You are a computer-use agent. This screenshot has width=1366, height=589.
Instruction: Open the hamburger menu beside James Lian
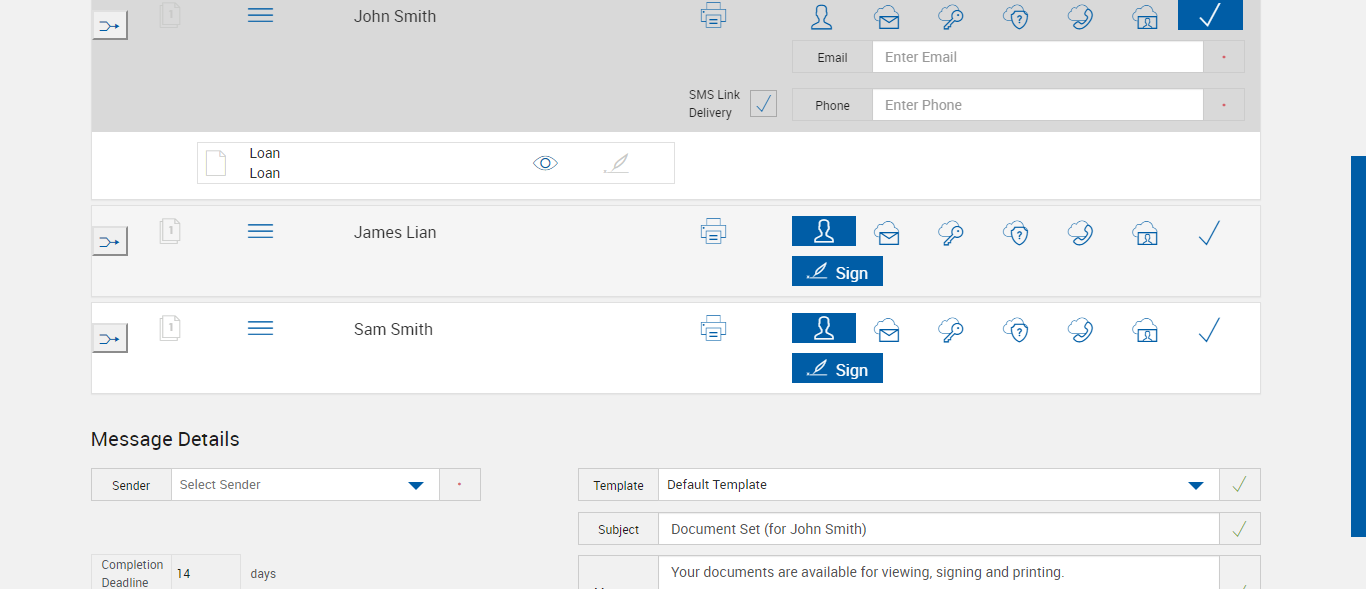point(260,232)
